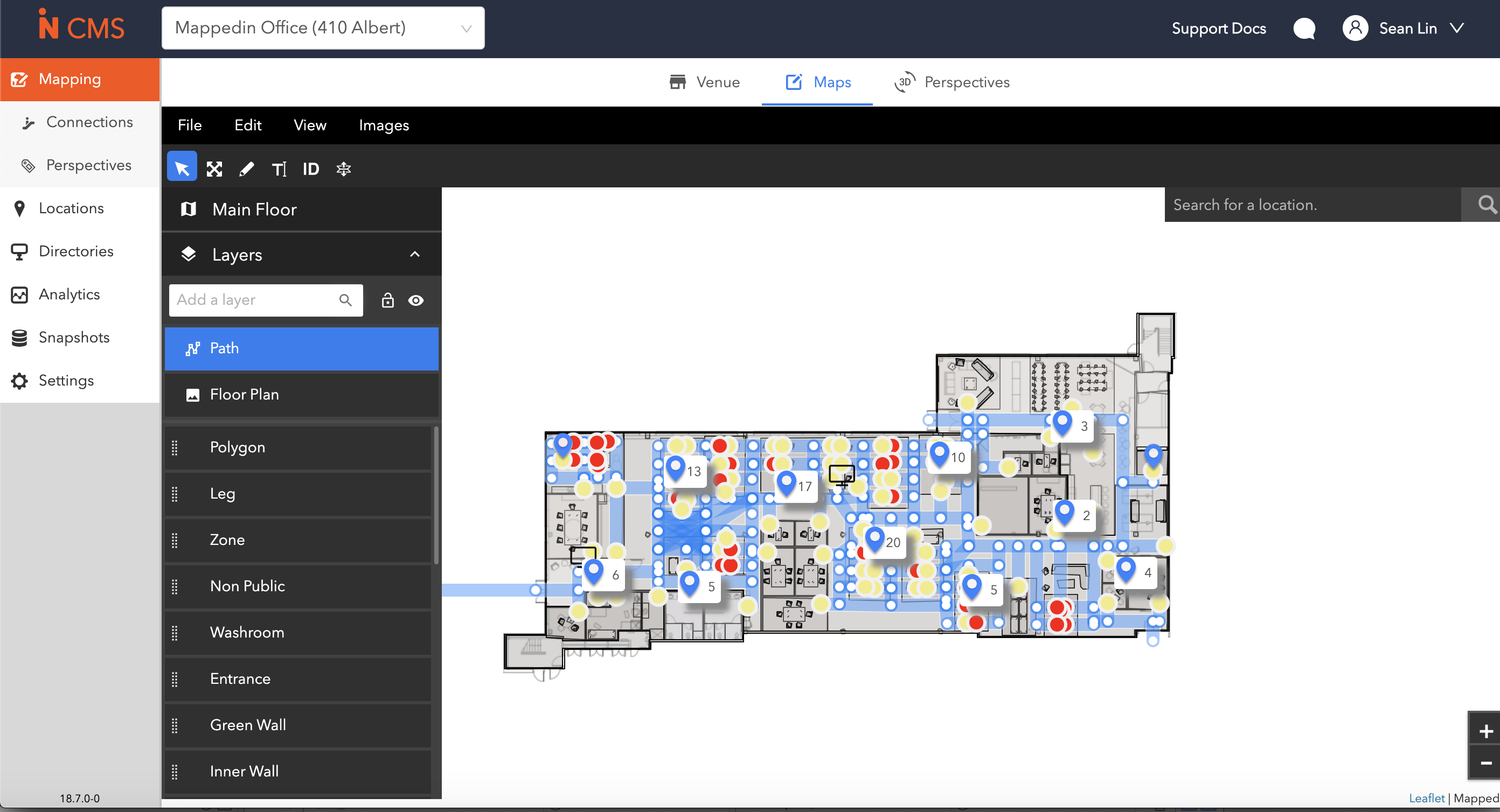Click the location search magnifier button
This screenshot has height=812, width=1500.
pos(1485,204)
